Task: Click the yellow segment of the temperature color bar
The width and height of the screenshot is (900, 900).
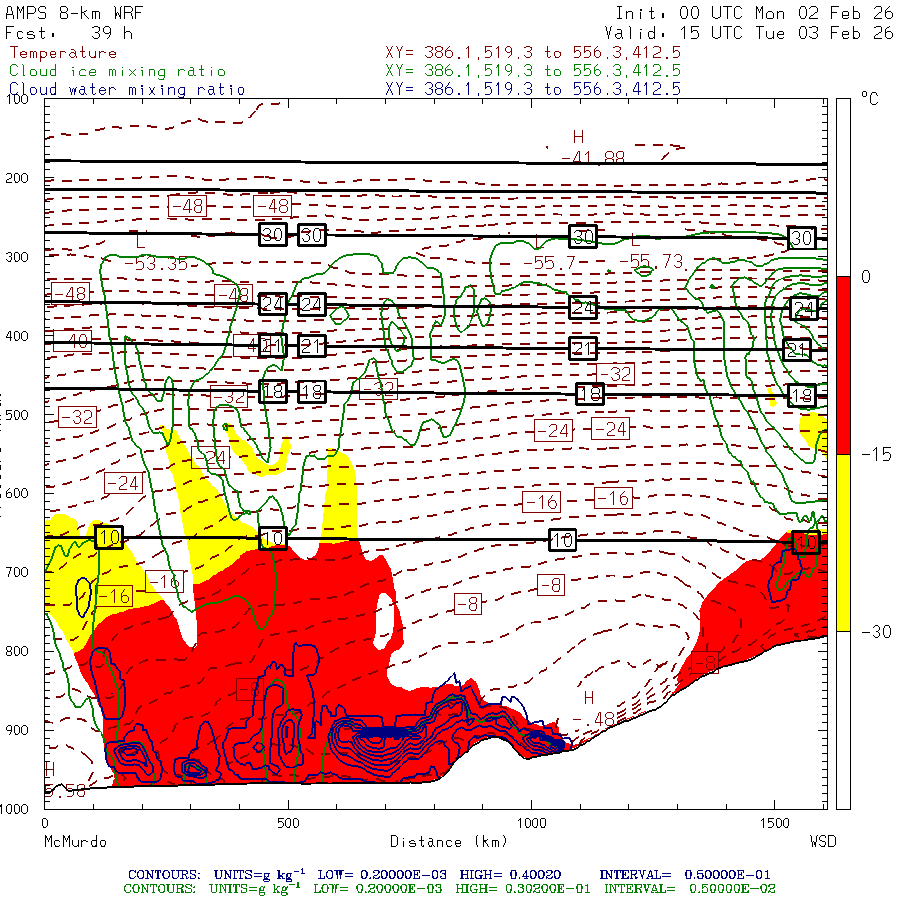Action: click(x=843, y=543)
